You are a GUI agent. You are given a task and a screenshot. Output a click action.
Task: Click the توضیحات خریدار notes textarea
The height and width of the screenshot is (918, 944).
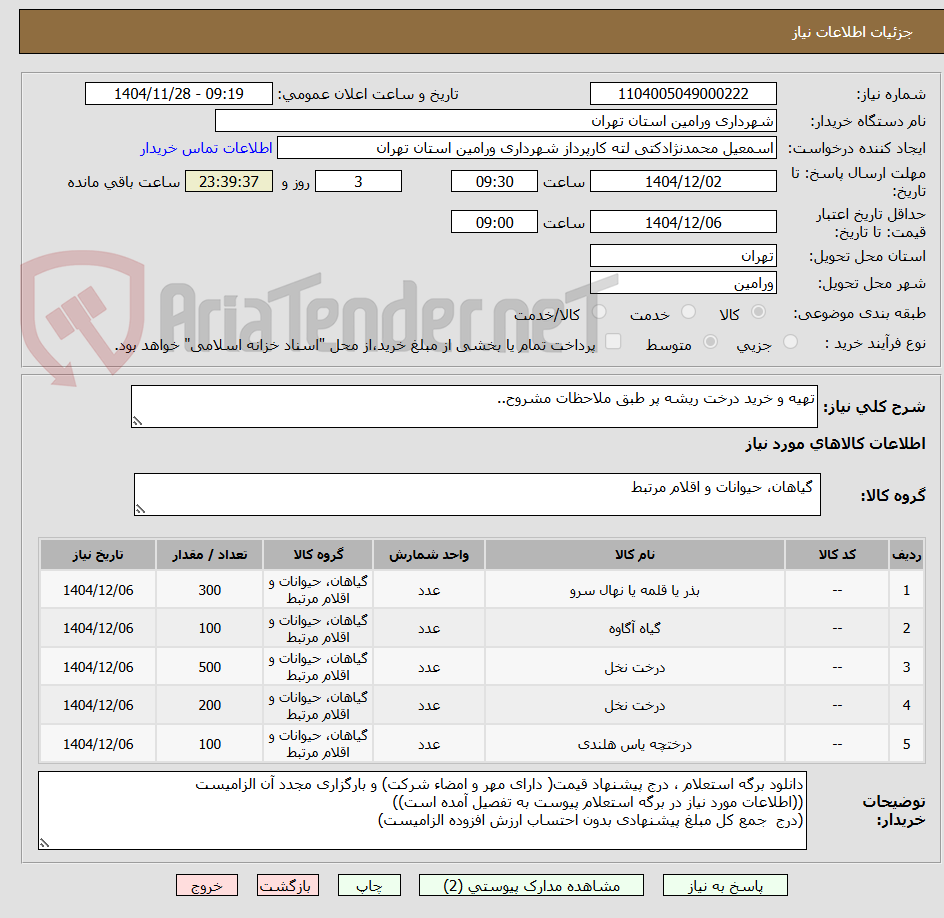(x=422, y=810)
